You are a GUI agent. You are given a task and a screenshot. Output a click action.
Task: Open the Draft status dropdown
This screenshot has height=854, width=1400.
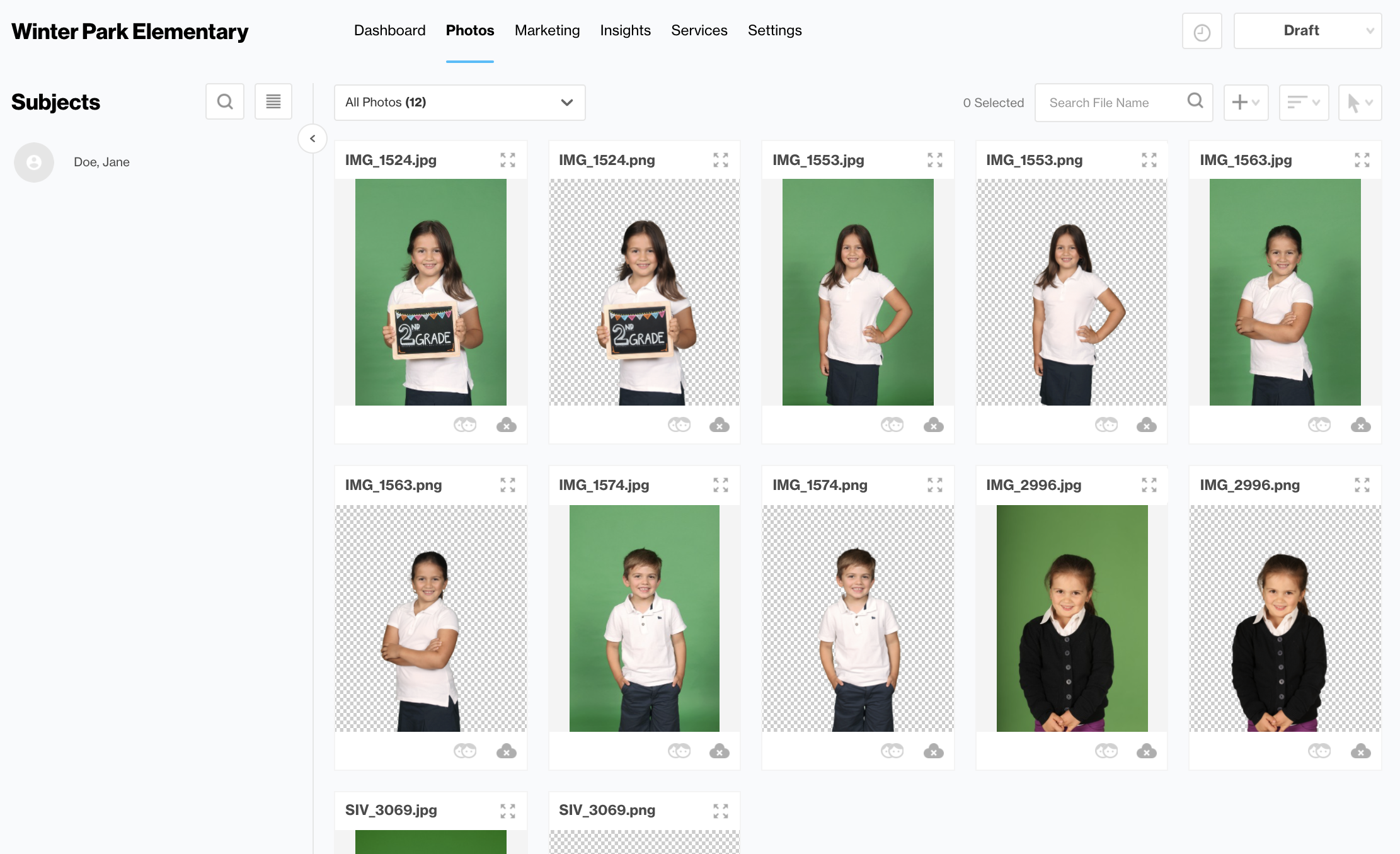[1307, 31]
